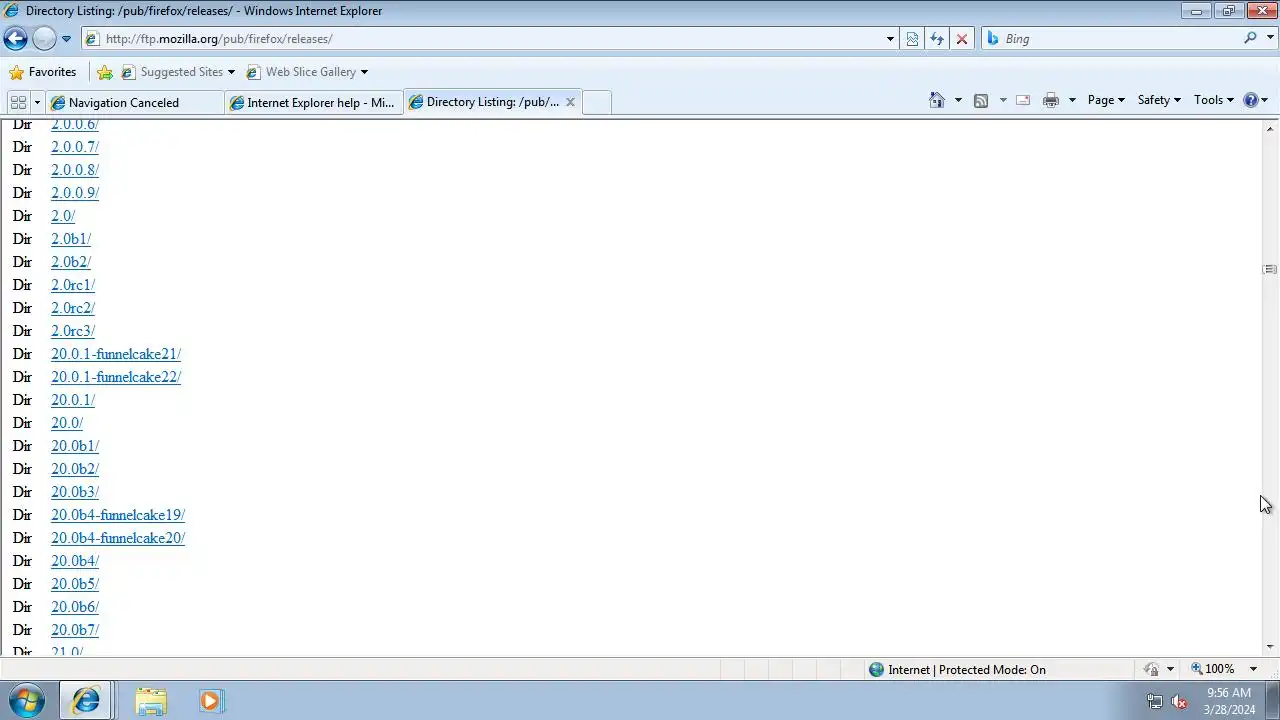1280x720 pixels.
Task: Click the muted volume tray icon
Action: click(x=1179, y=701)
